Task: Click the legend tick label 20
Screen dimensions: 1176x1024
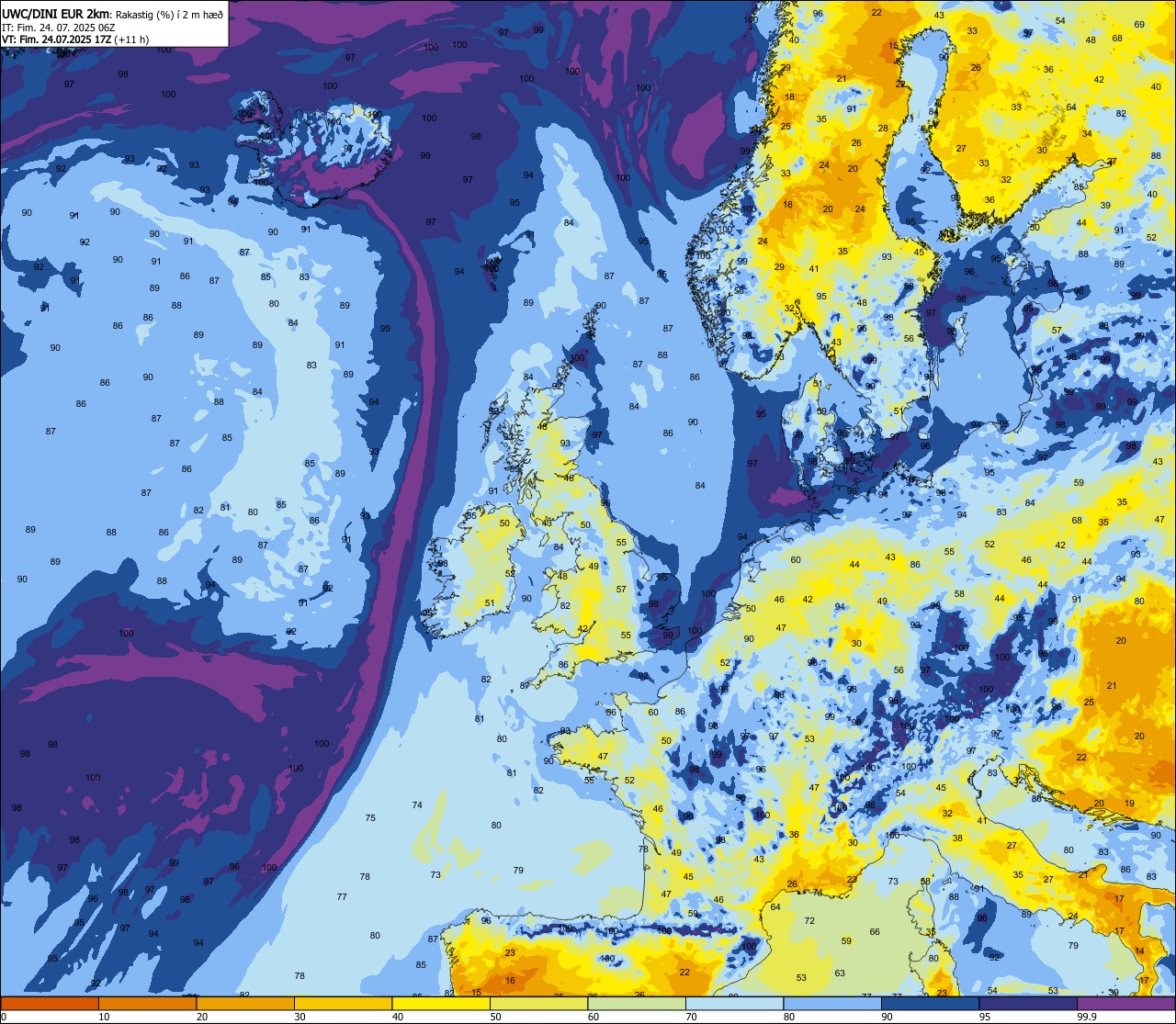Action: pos(202,1017)
